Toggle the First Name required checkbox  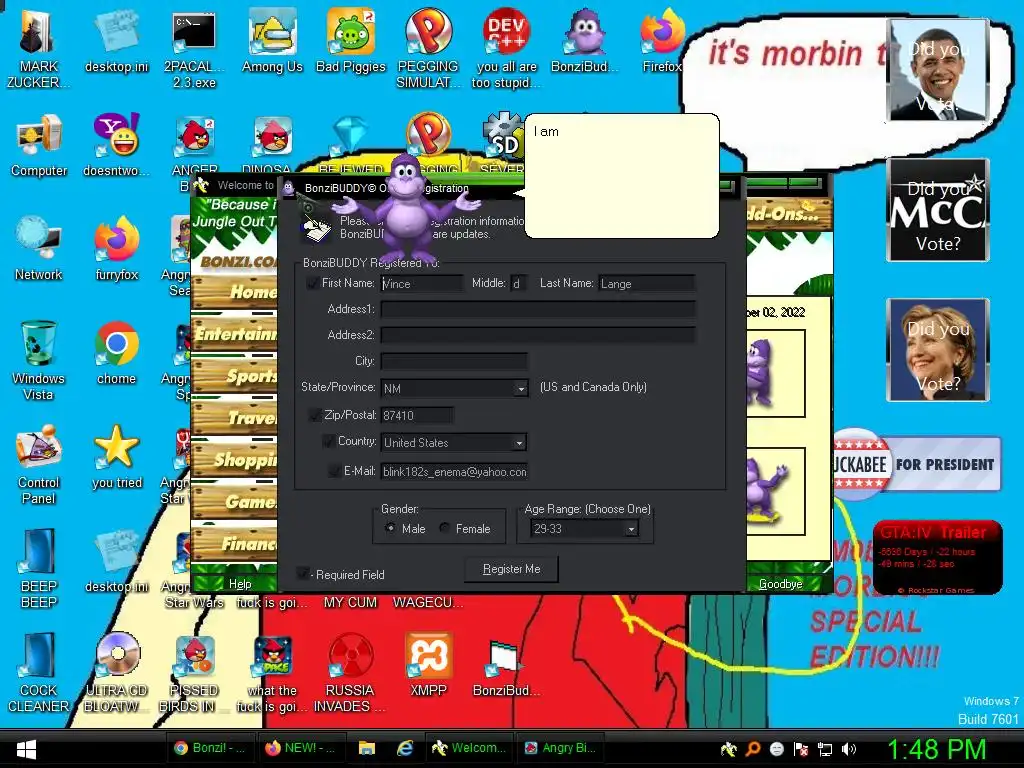click(x=312, y=283)
